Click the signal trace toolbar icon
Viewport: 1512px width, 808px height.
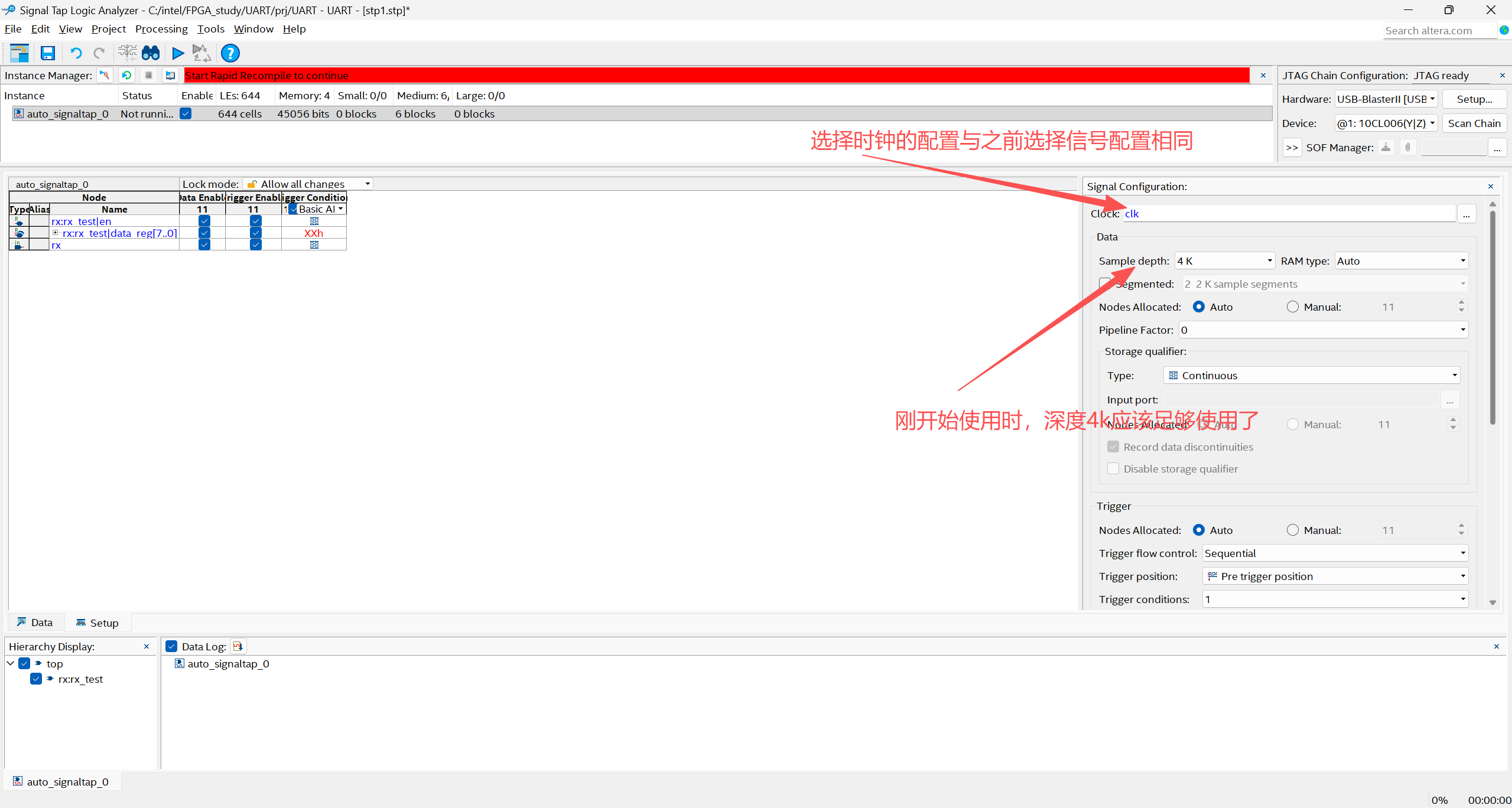click(127, 53)
